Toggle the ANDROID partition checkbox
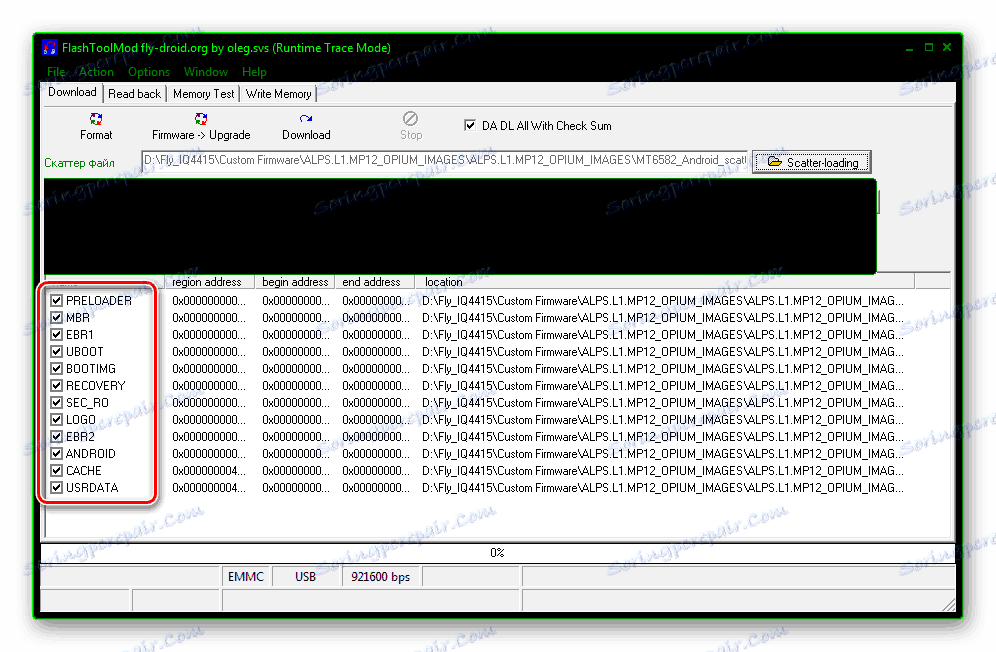 click(57, 454)
